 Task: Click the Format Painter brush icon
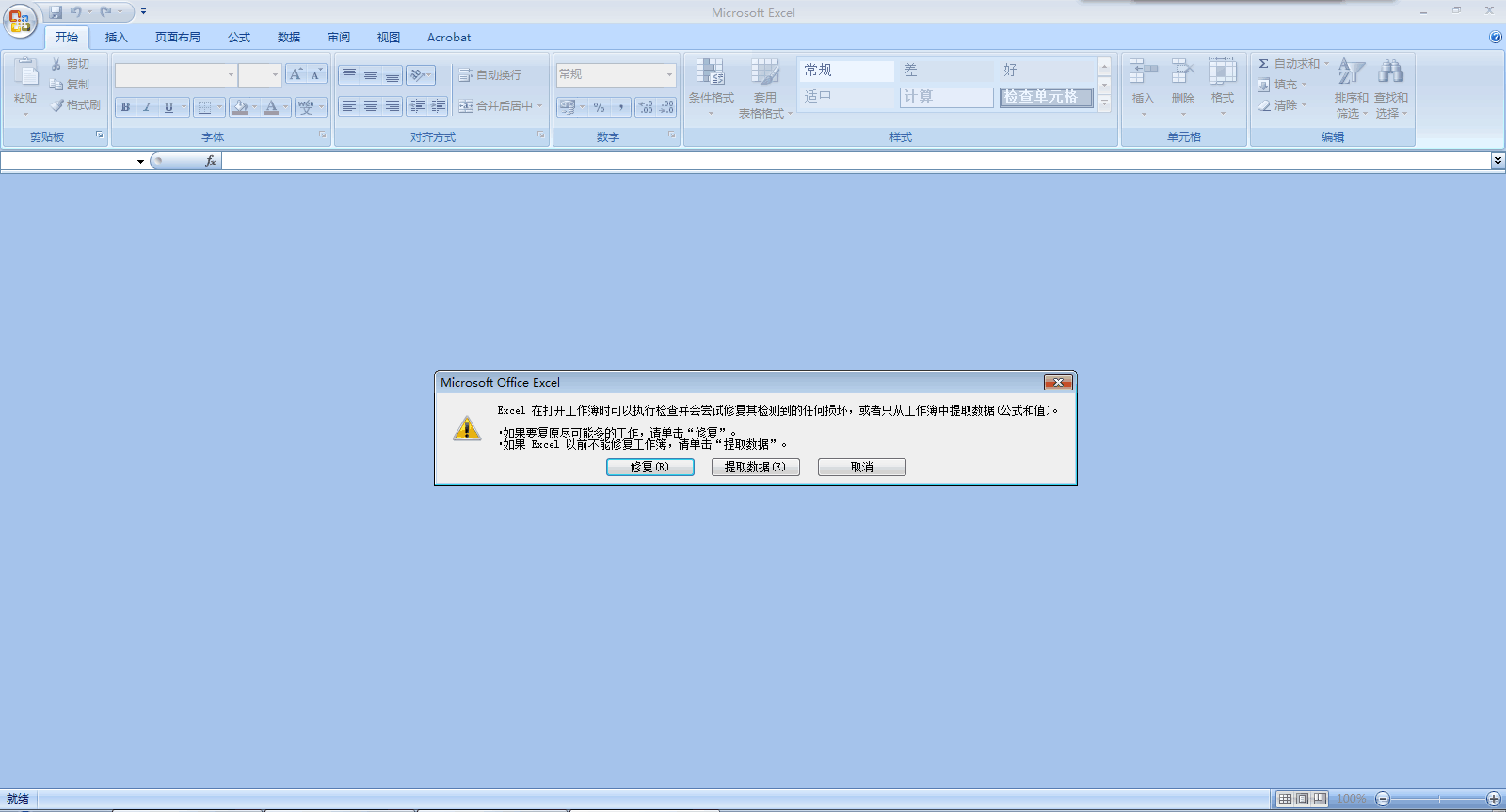coord(57,105)
